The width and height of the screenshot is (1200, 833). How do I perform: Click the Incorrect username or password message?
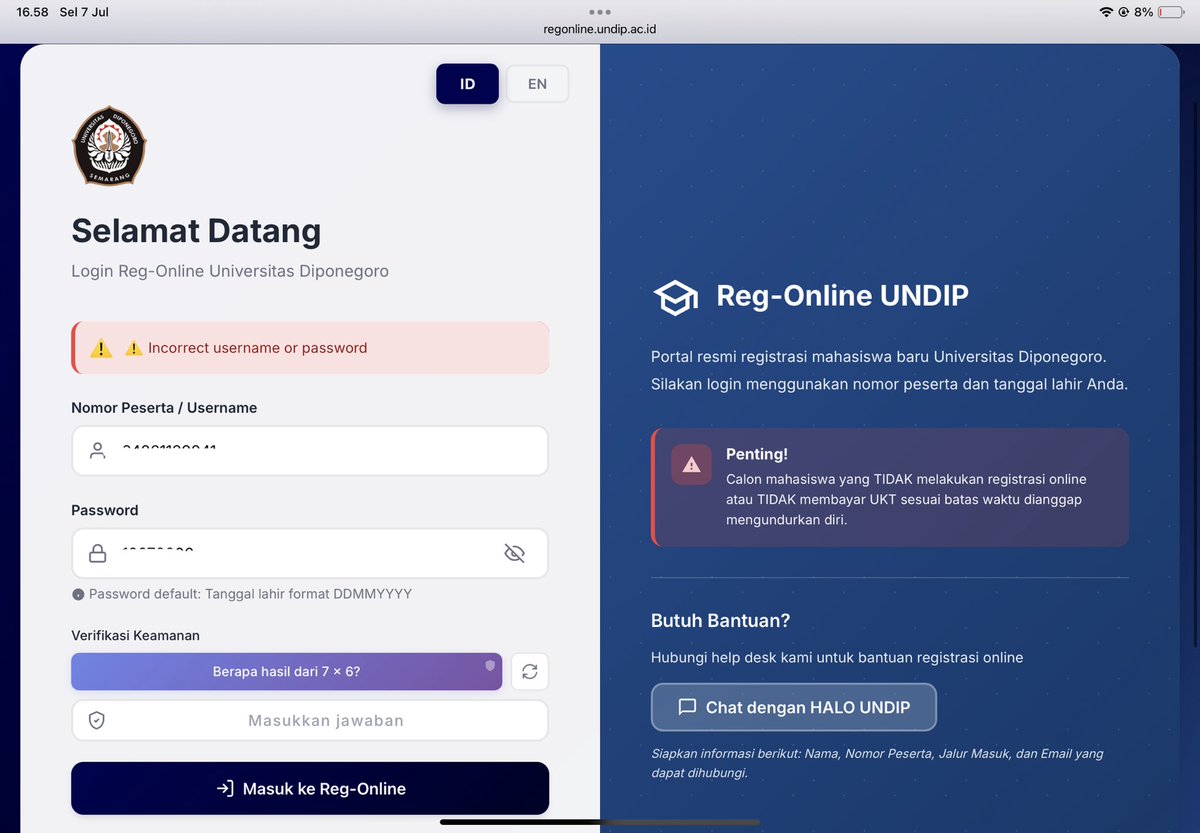click(257, 348)
